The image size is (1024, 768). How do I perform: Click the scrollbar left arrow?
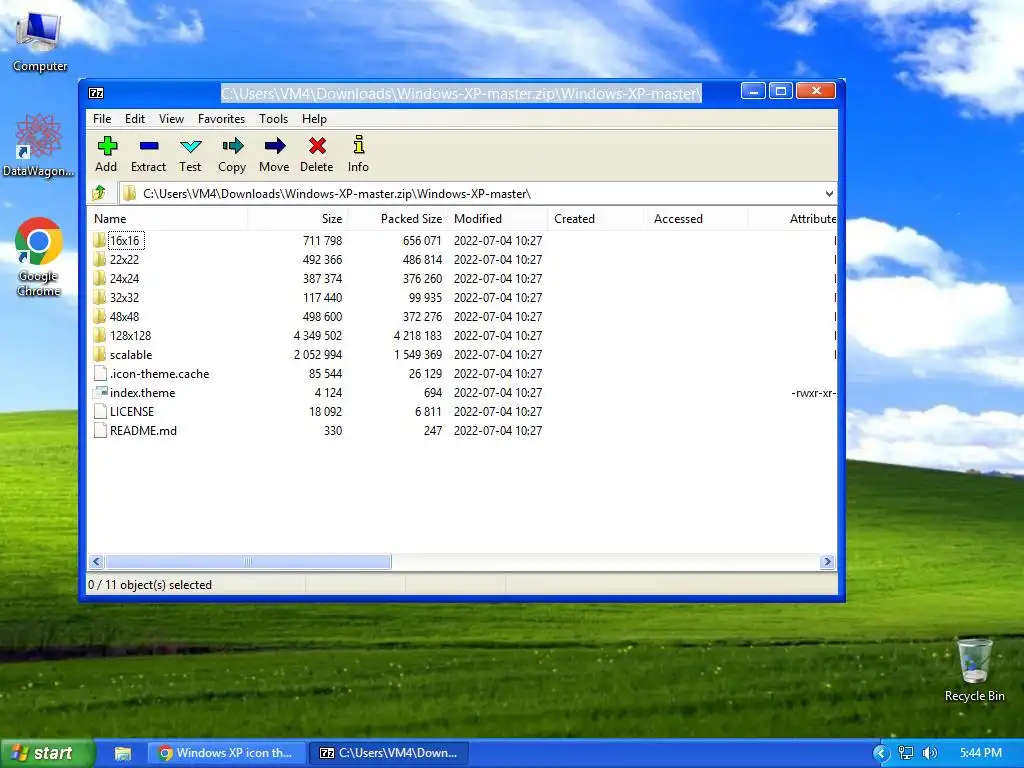pyautogui.click(x=97, y=562)
